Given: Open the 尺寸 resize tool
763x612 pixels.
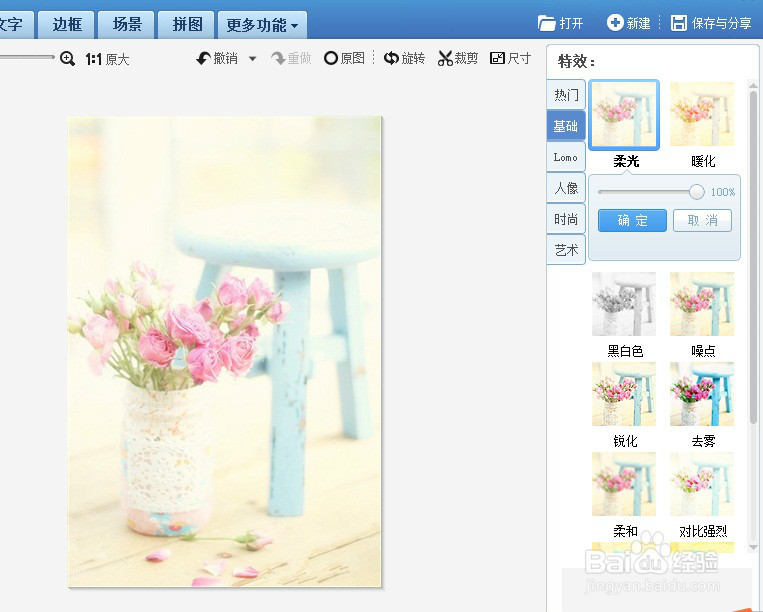Looking at the screenshot, I should click(x=510, y=59).
